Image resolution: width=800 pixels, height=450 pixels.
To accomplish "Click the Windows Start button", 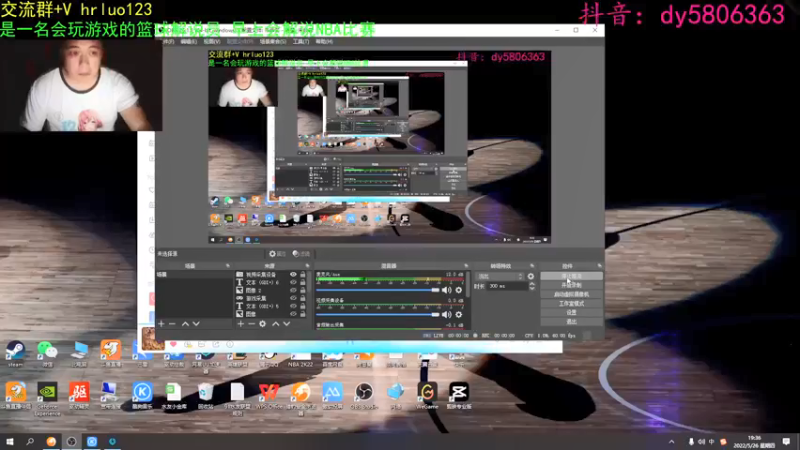I will (9, 441).
